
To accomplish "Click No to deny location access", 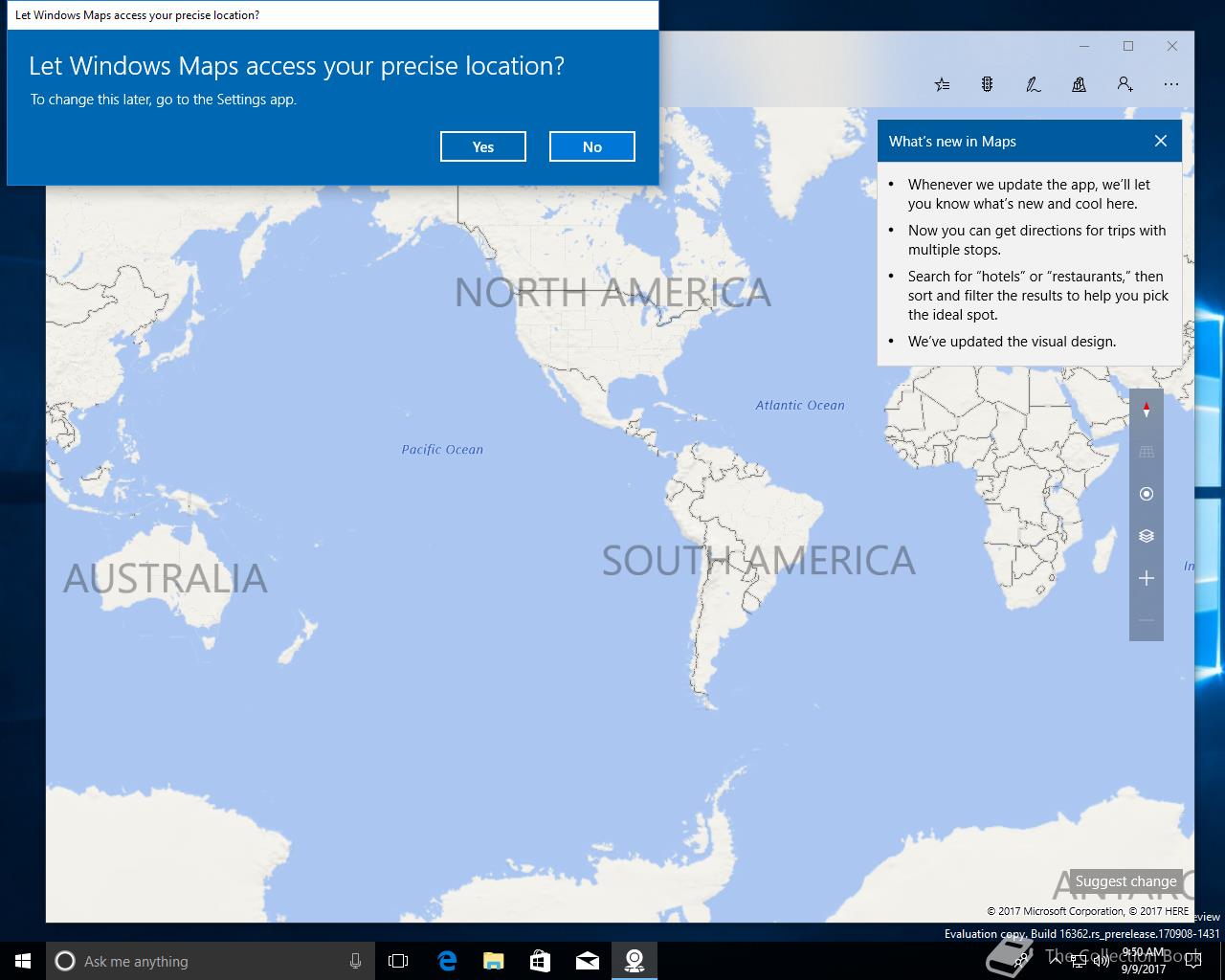I will 592,146.
